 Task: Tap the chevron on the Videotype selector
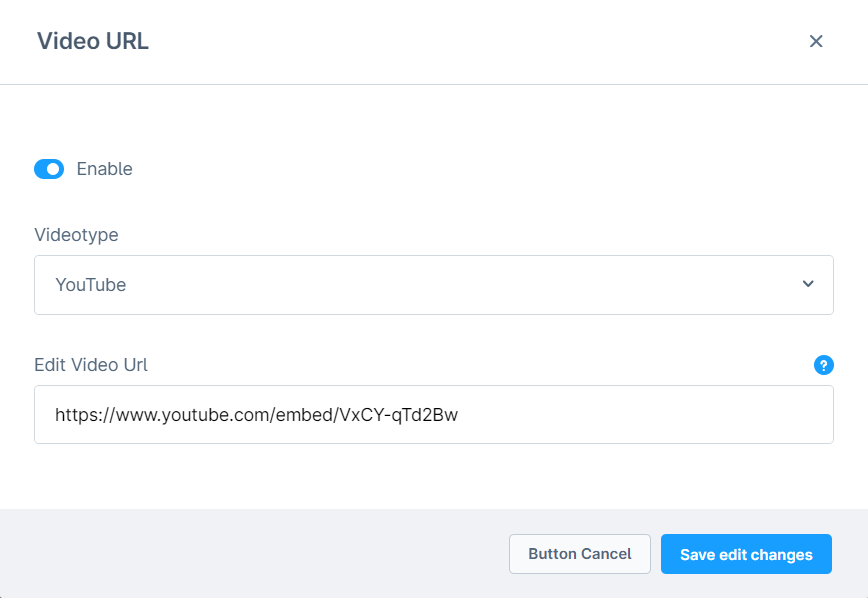807,284
